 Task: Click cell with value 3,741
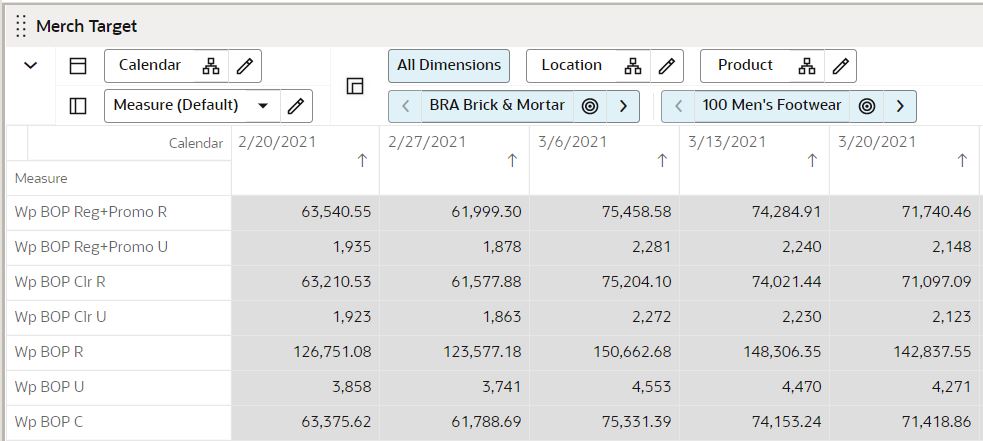(x=455, y=387)
